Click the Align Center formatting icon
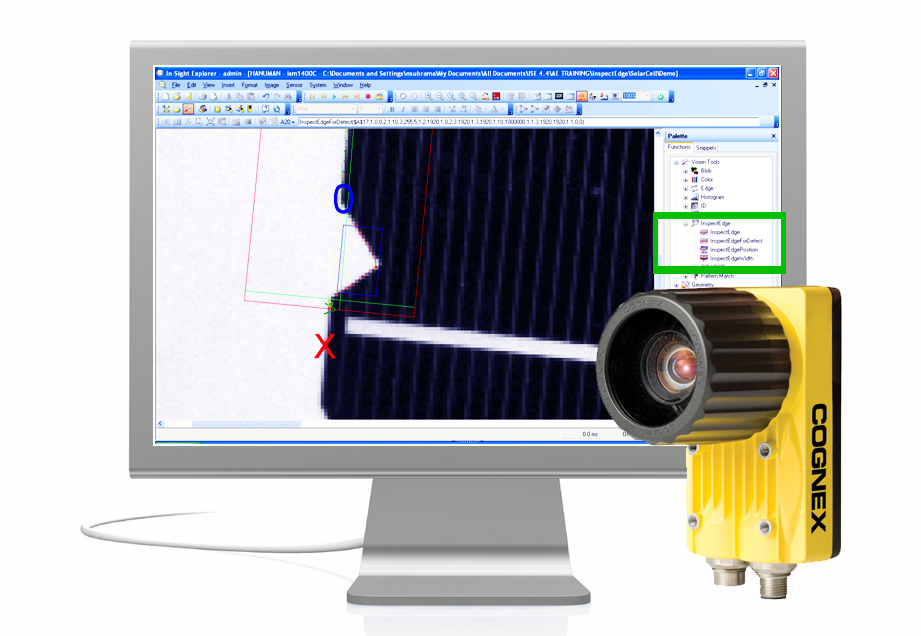This screenshot has width=921, height=636. (x=426, y=109)
